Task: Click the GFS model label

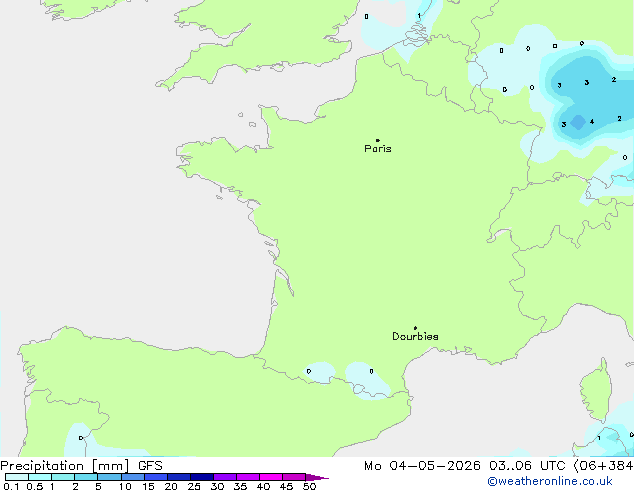Action: tap(150, 466)
